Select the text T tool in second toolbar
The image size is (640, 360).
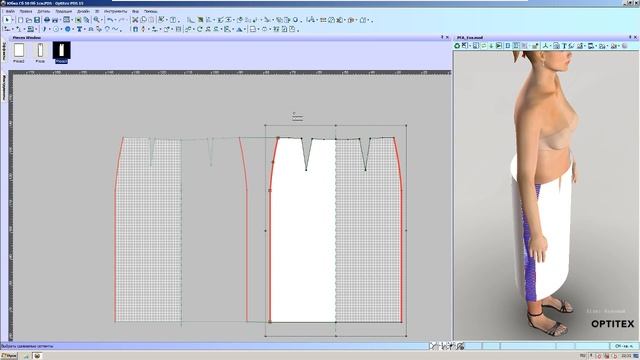click(x=79, y=29)
